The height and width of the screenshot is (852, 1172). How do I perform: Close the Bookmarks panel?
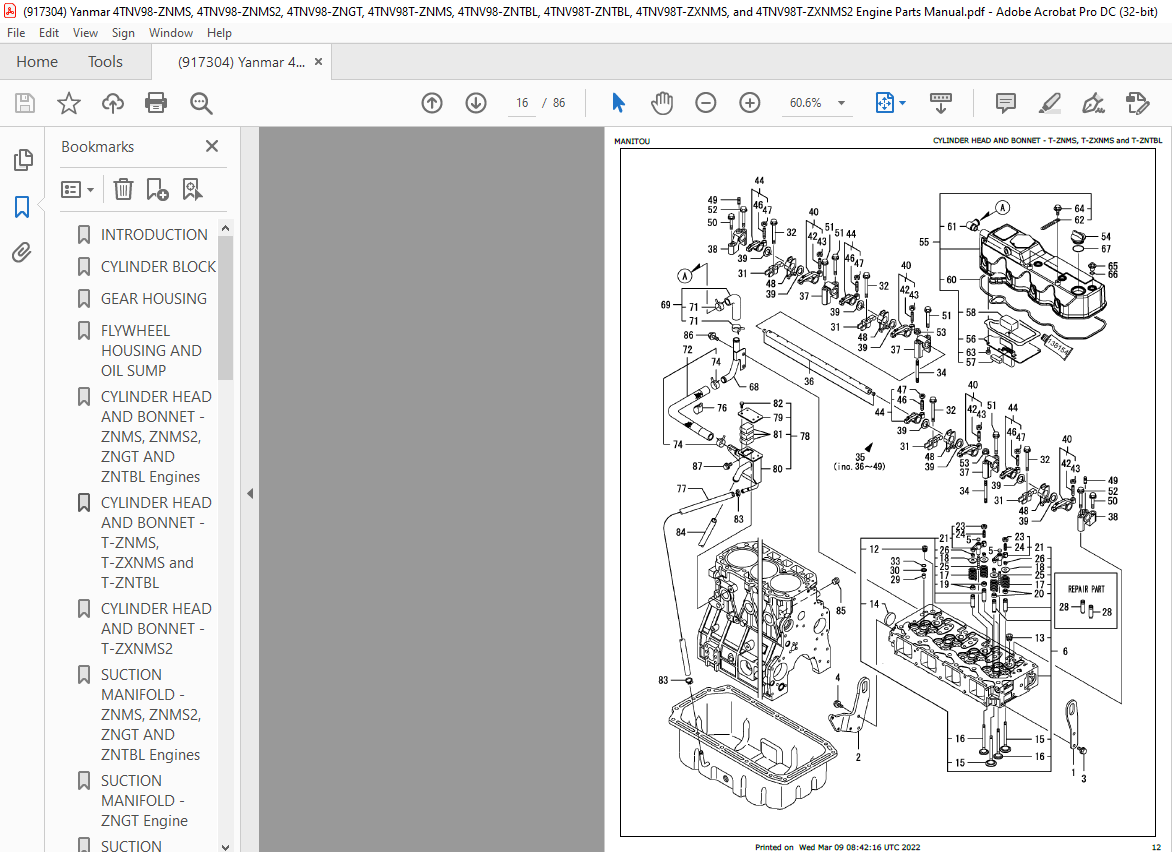(212, 146)
